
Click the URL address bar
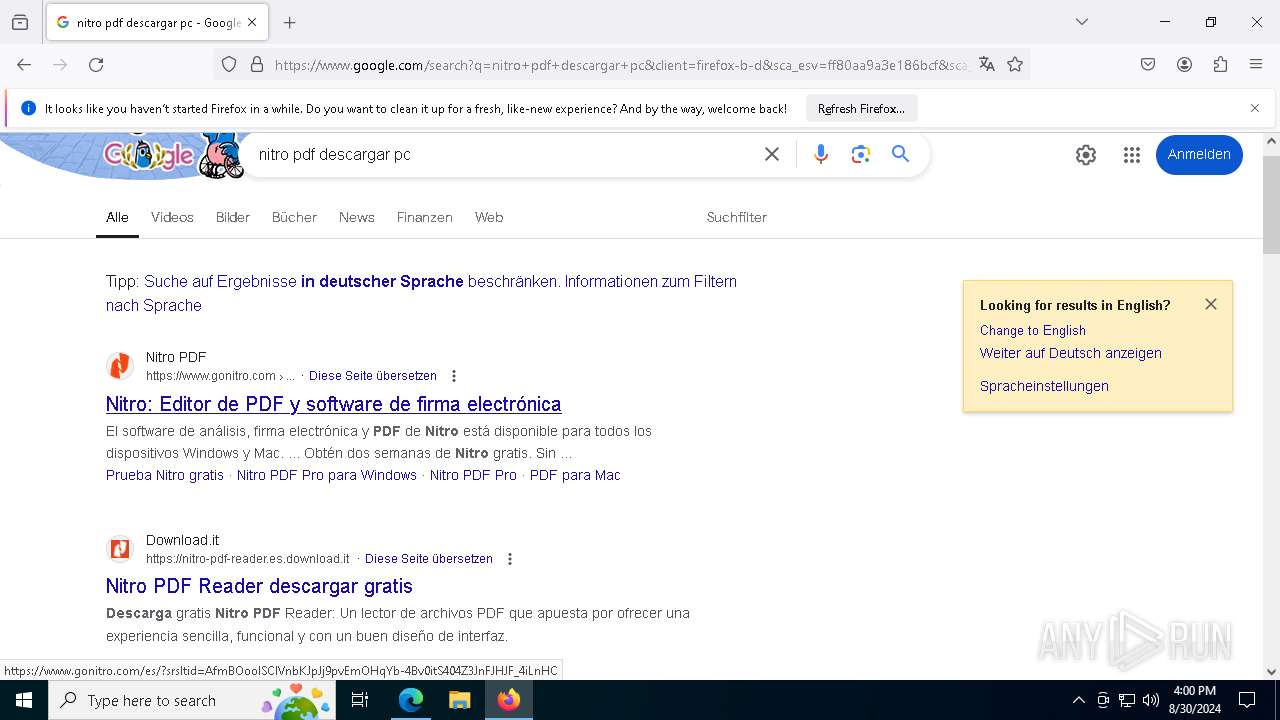pos(620,65)
